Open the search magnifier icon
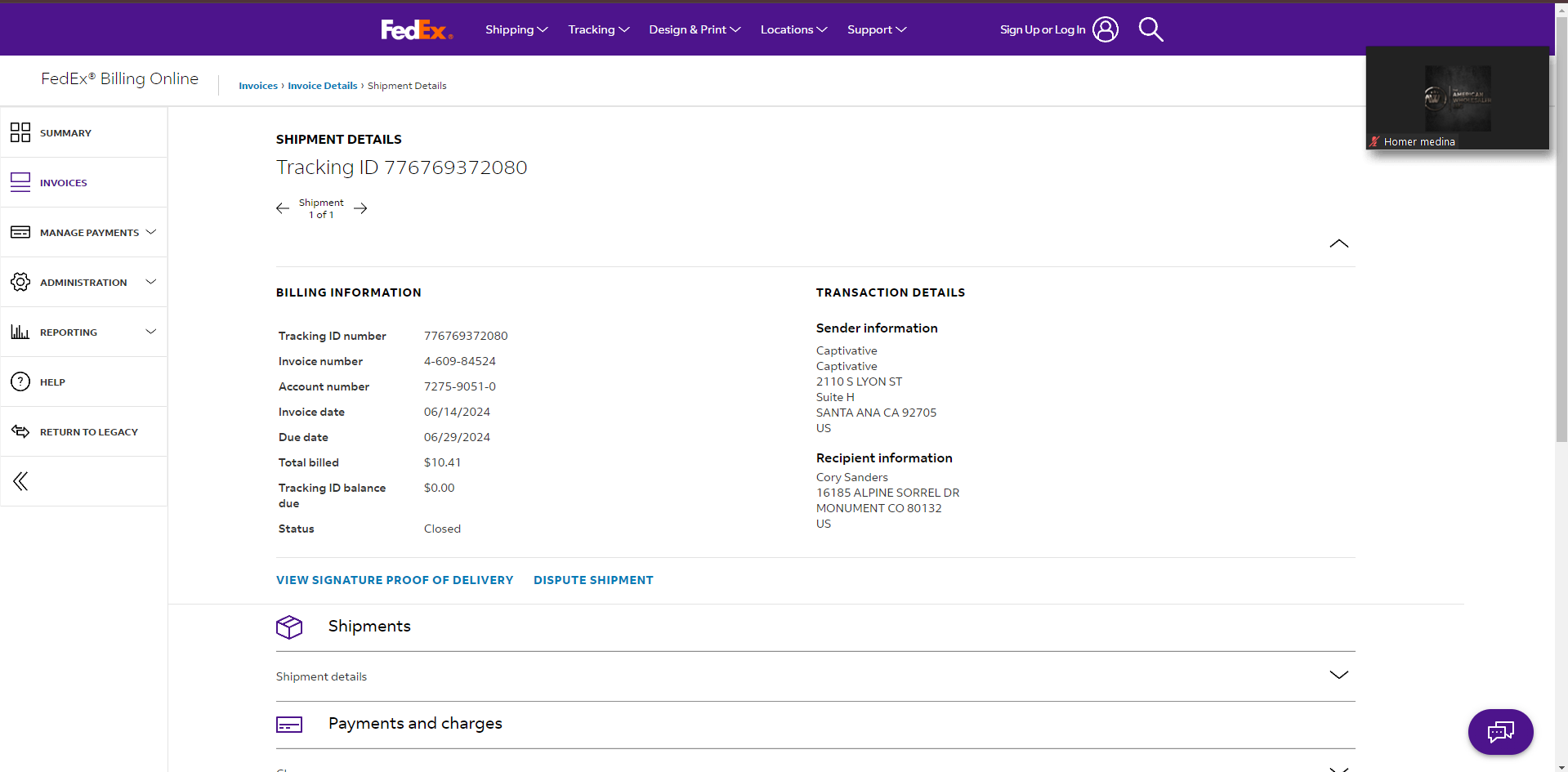The width and height of the screenshot is (1568, 772). [1150, 29]
